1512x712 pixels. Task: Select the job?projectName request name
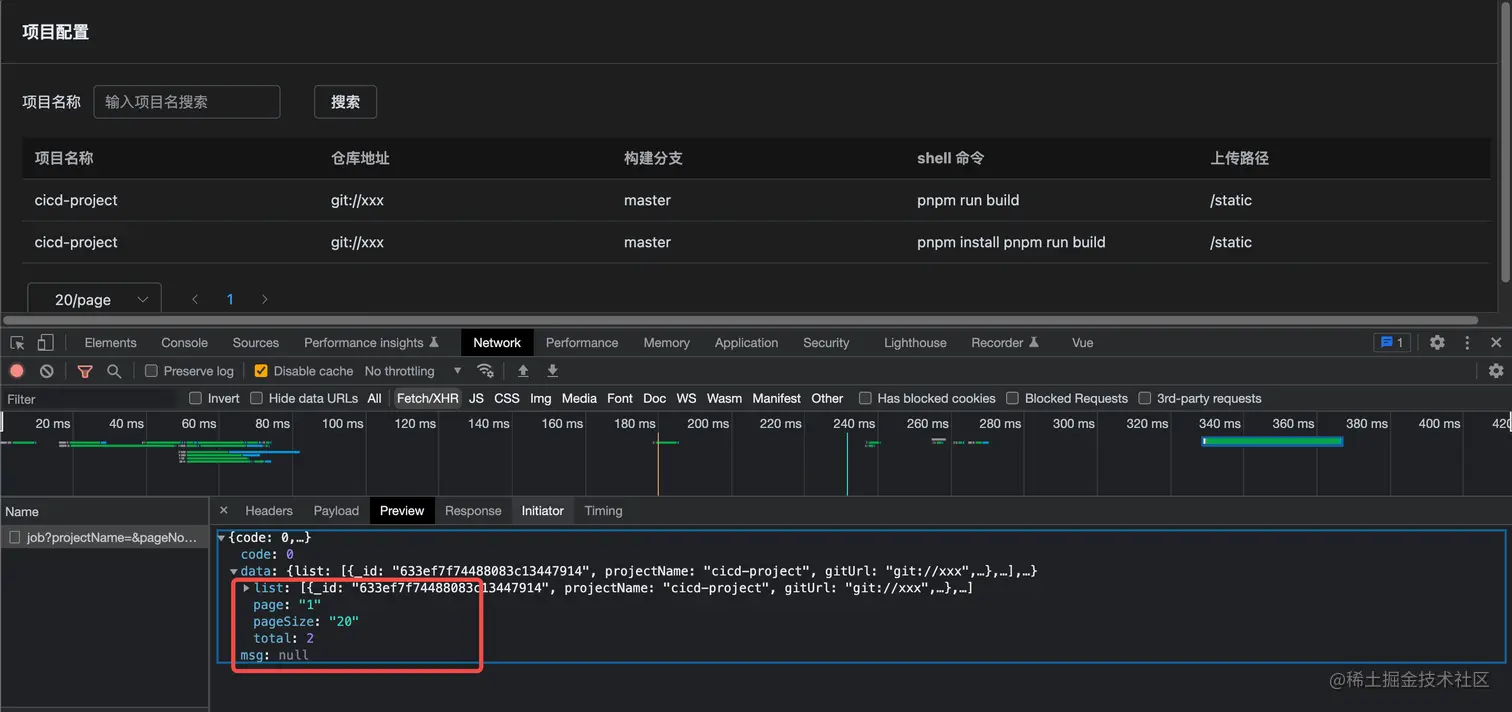[x=112, y=537]
